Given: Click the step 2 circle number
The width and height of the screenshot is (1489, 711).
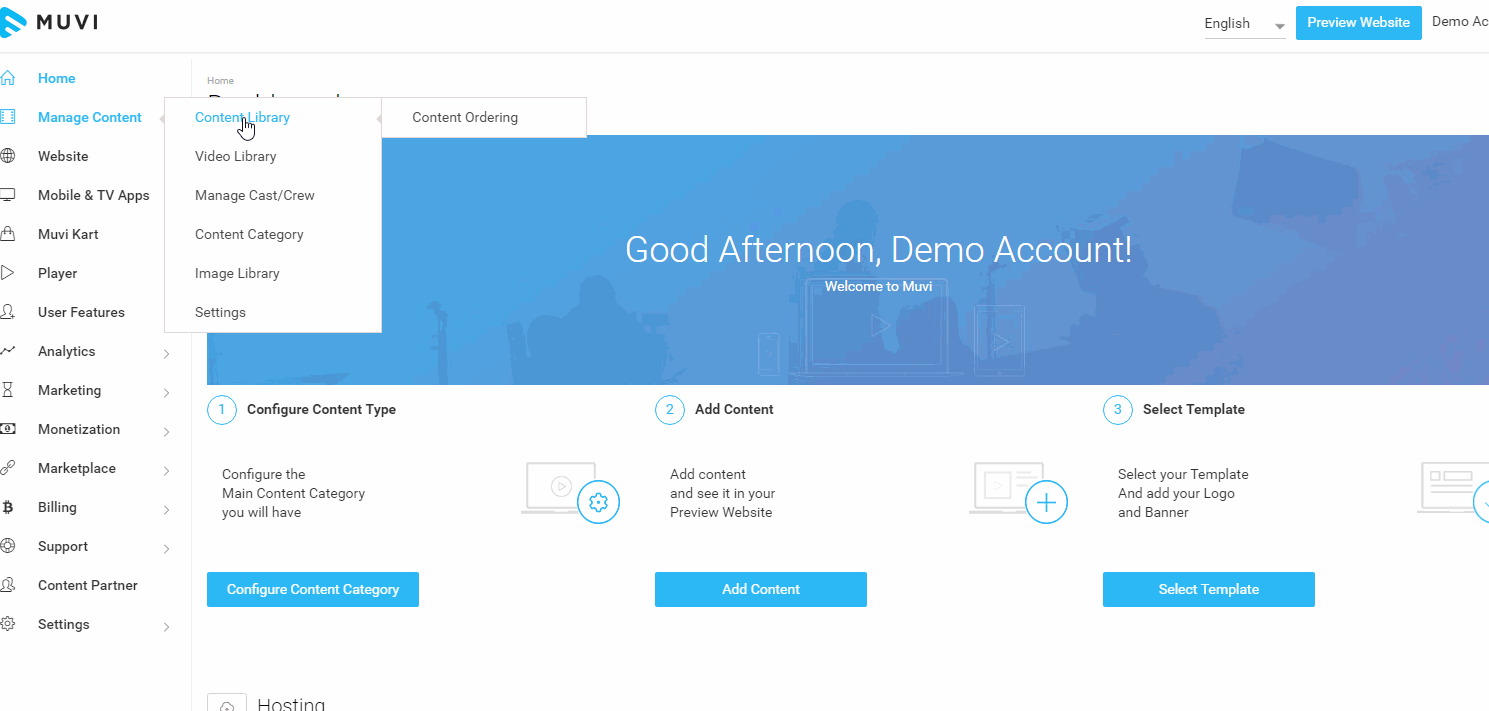Looking at the screenshot, I should (670, 410).
